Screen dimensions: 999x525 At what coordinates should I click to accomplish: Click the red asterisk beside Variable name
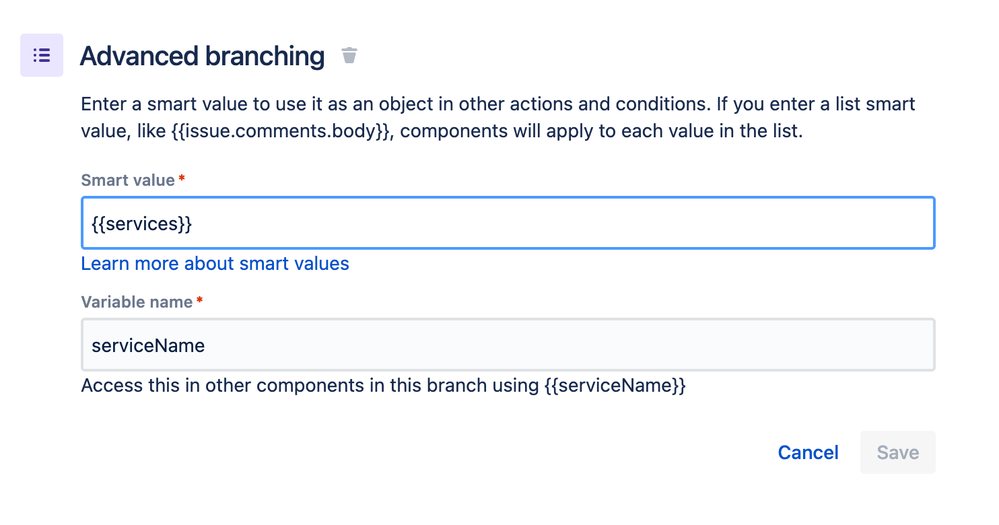point(199,300)
